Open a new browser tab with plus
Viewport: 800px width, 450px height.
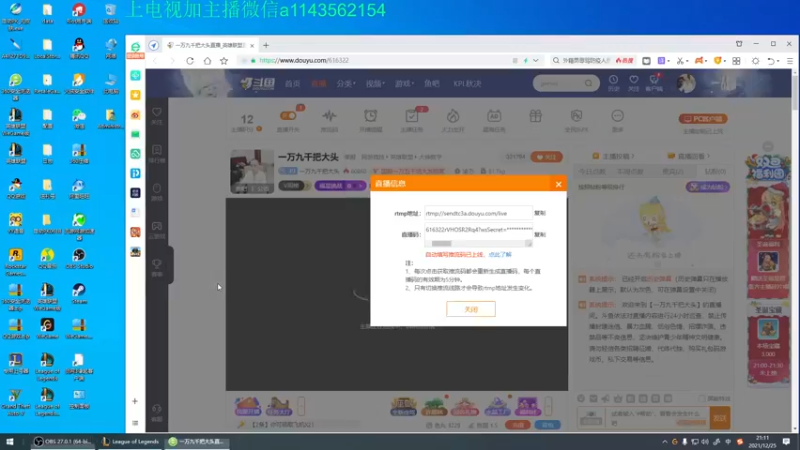266,45
